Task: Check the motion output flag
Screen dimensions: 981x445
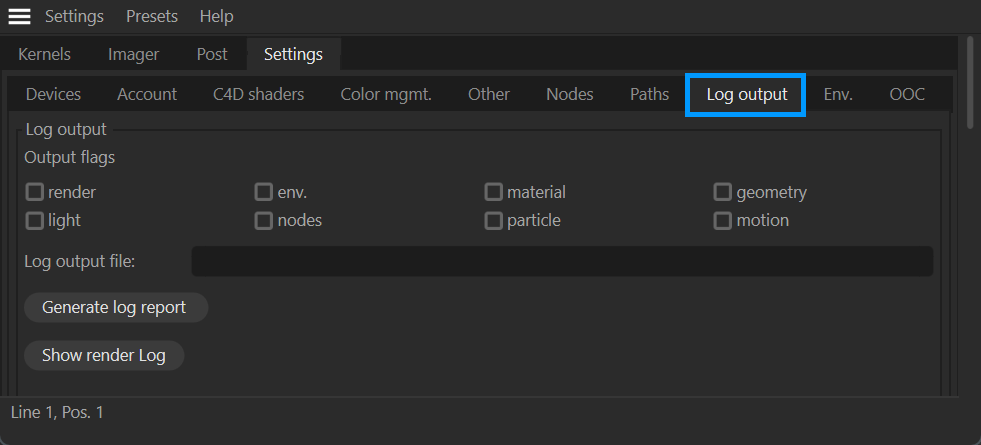Action: (x=723, y=220)
